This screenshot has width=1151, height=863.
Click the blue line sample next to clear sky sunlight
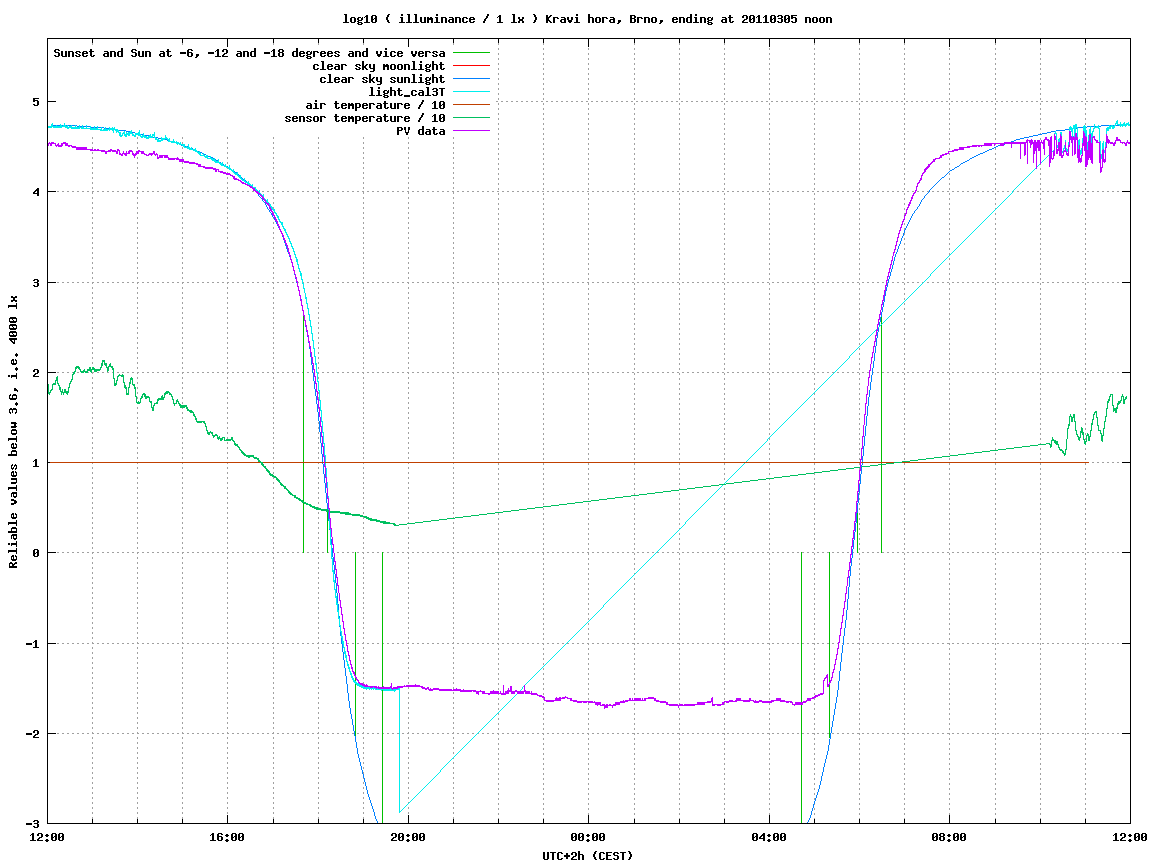471,79
